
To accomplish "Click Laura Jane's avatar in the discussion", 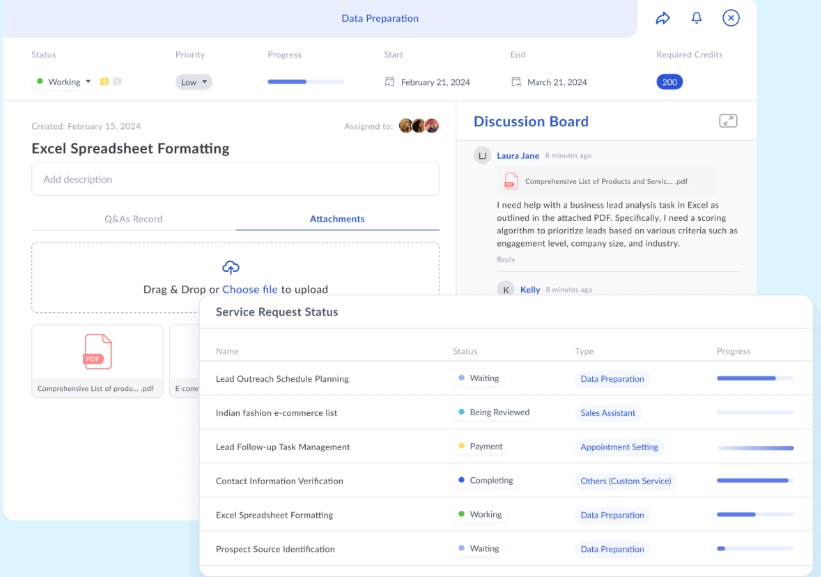I will (482, 156).
